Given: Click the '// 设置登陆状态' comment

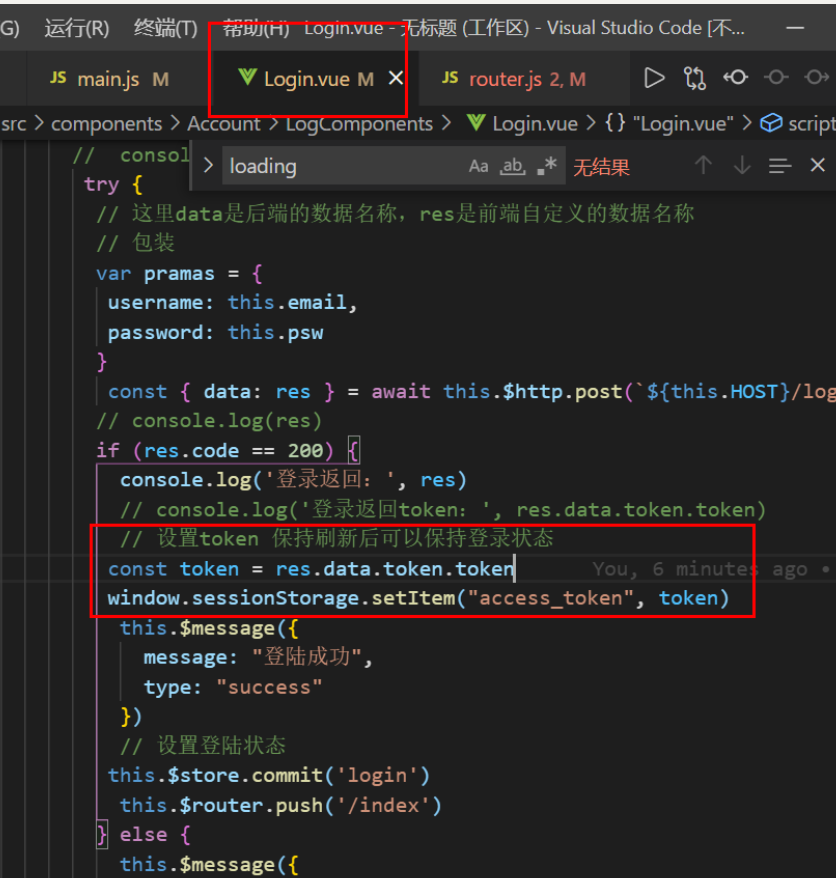Looking at the screenshot, I should click(203, 746).
